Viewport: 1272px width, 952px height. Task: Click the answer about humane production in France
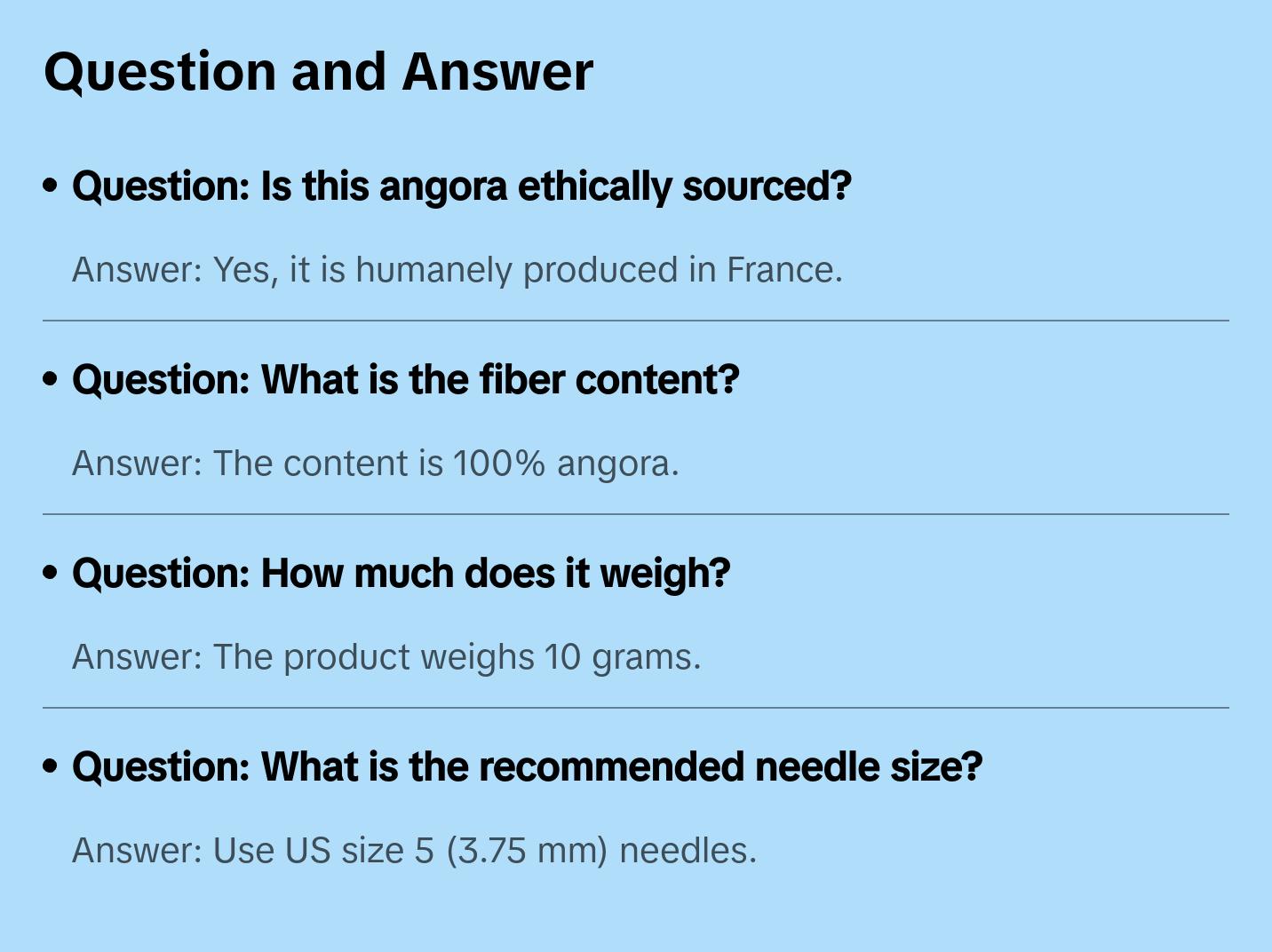[457, 270]
